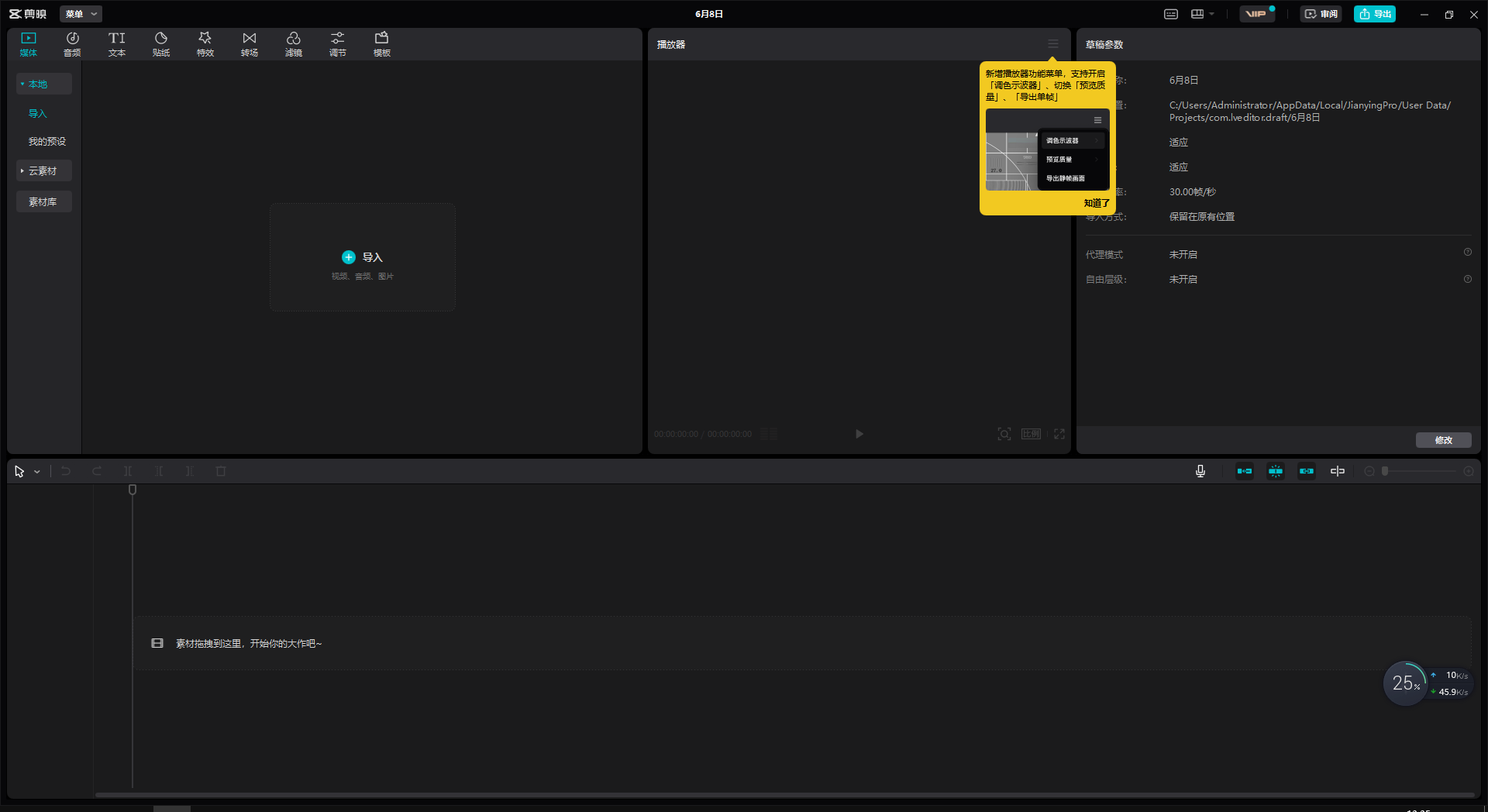The width and height of the screenshot is (1488, 812).
Task: Open the 模板 (Templates) tab
Action: [x=382, y=44]
